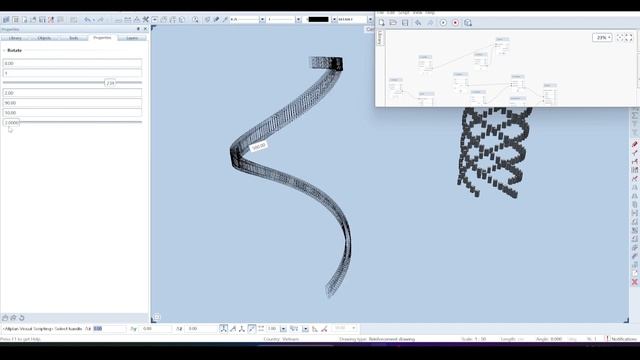Click the Undo arrow in the top toolbar
This screenshot has height=360, width=640.
coord(87,20)
